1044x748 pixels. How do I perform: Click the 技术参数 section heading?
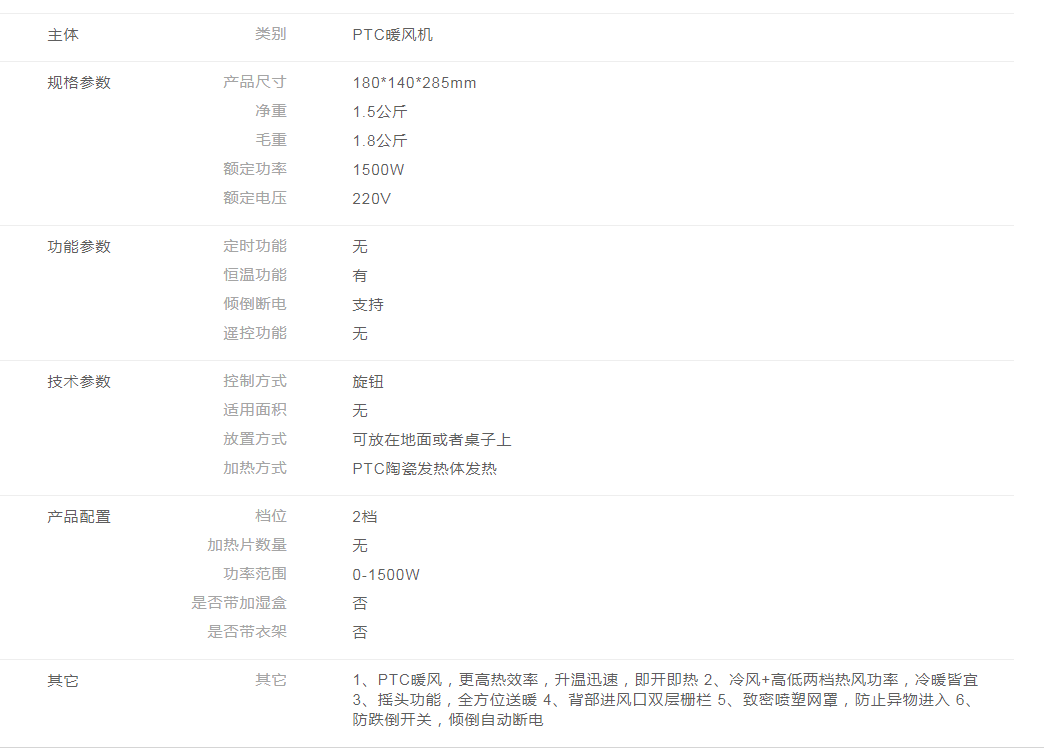(x=79, y=382)
